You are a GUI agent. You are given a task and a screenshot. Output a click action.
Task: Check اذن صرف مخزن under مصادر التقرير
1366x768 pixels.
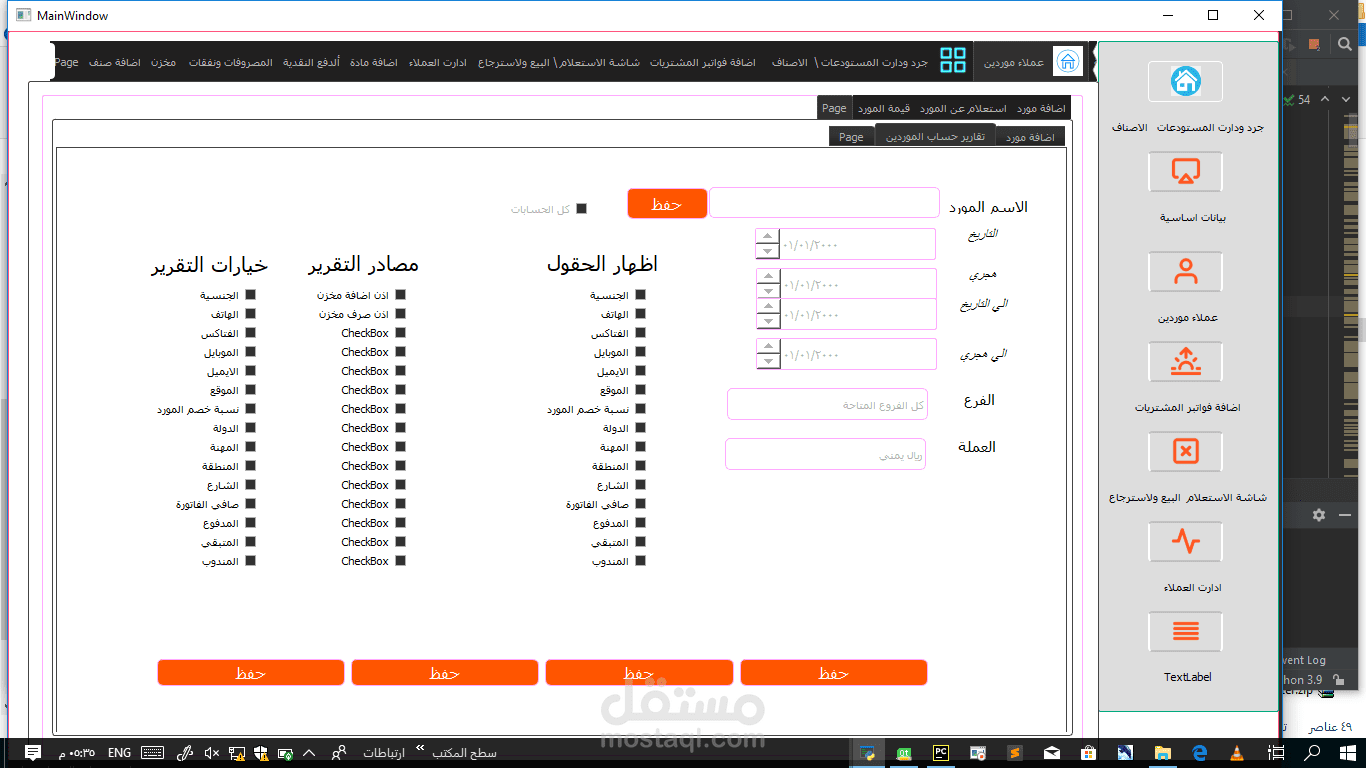(x=400, y=314)
